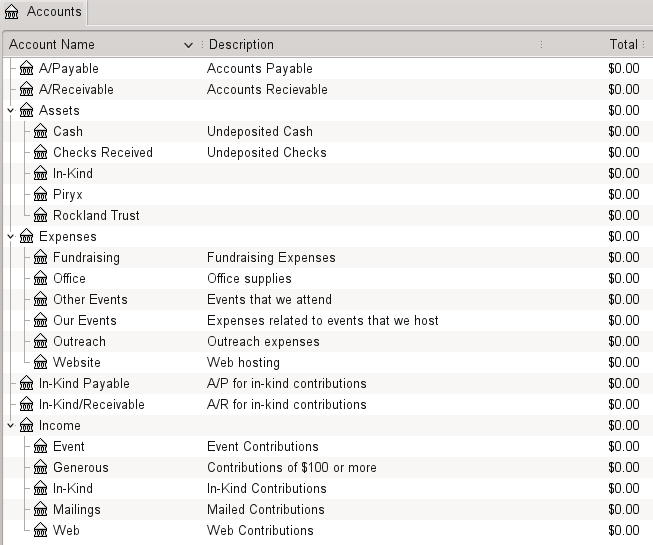
Task: Click the In-Kind Payable account icon
Action: click(26, 383)
